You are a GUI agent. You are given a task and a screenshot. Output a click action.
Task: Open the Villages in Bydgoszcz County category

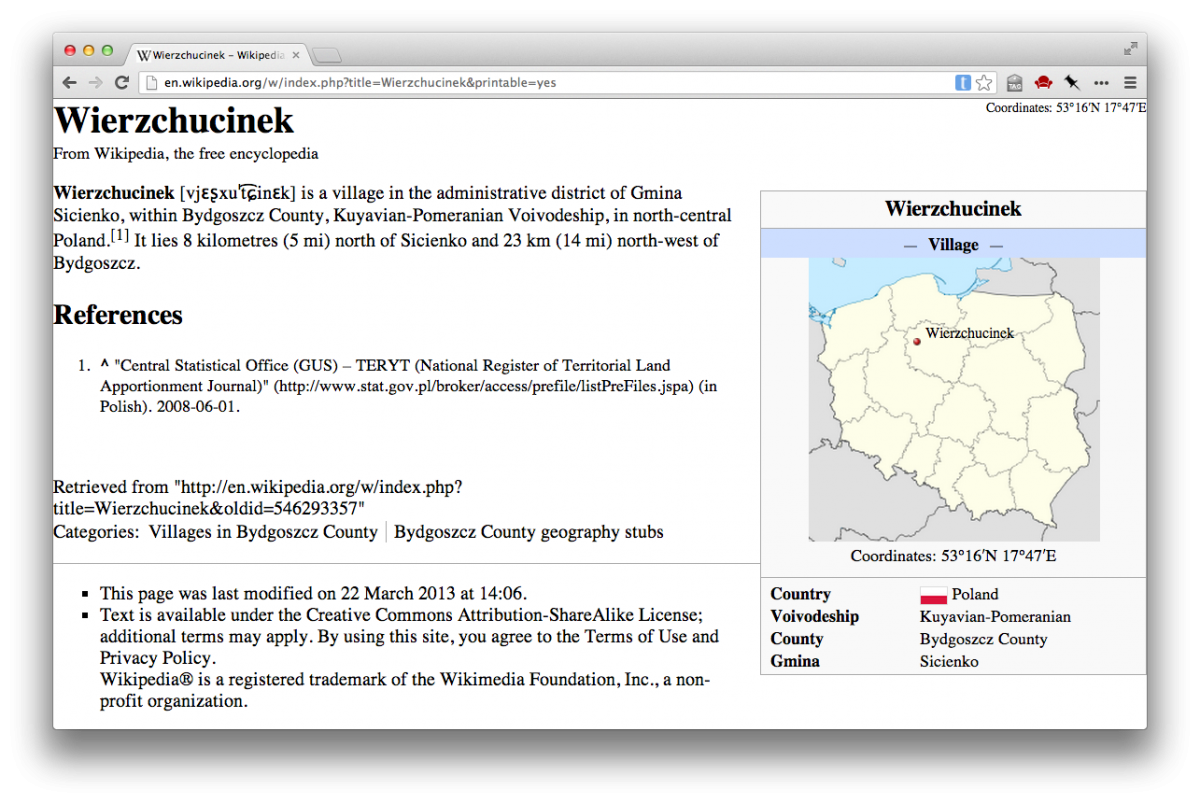click(263, 532)
